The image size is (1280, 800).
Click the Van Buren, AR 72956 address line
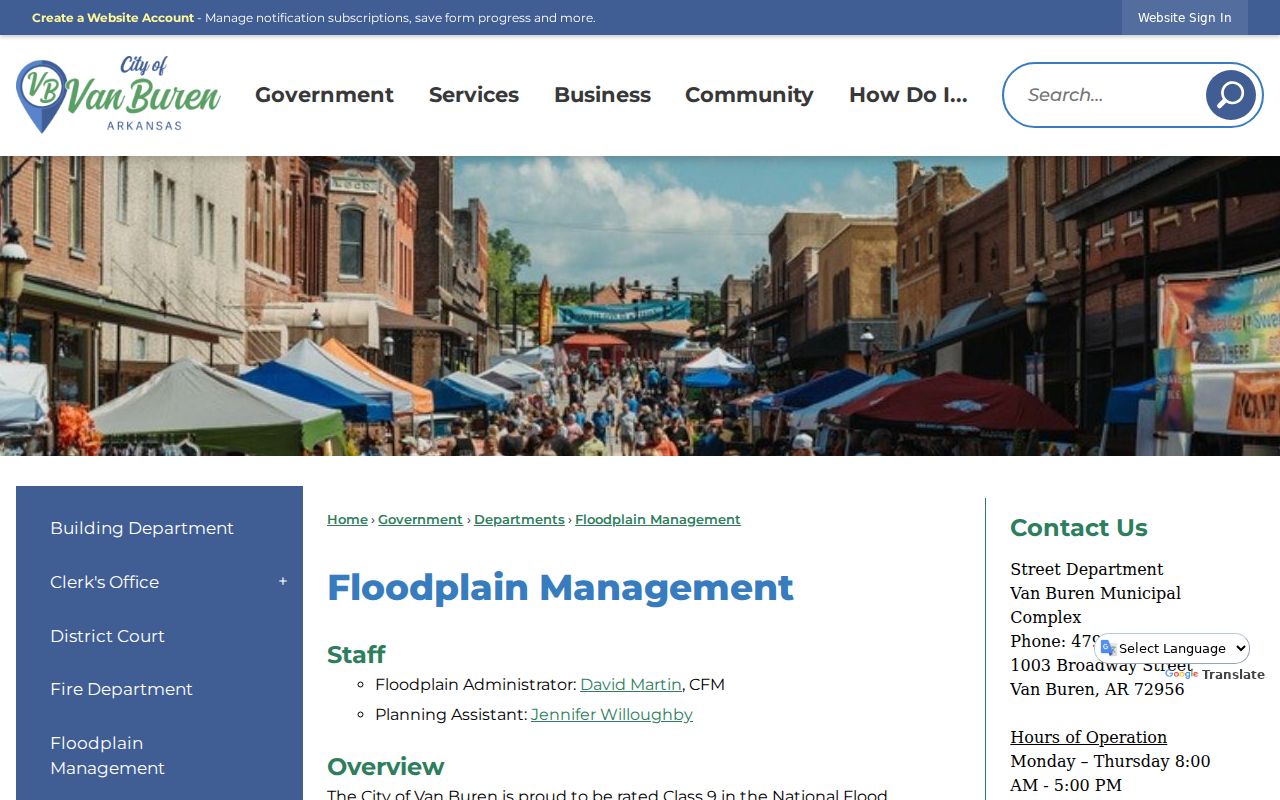click(1097, 690)
